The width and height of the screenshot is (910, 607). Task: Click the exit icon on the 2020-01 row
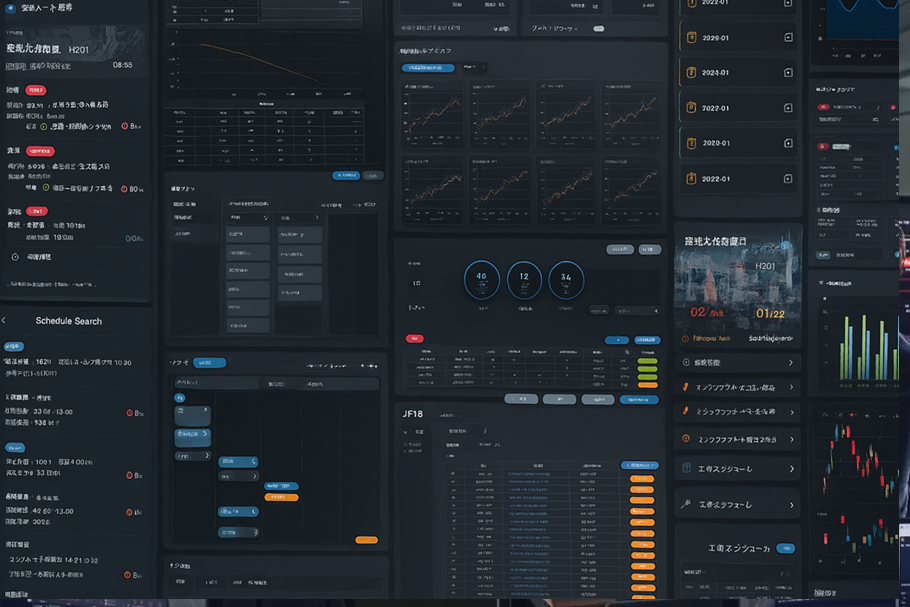coord(788,143)
